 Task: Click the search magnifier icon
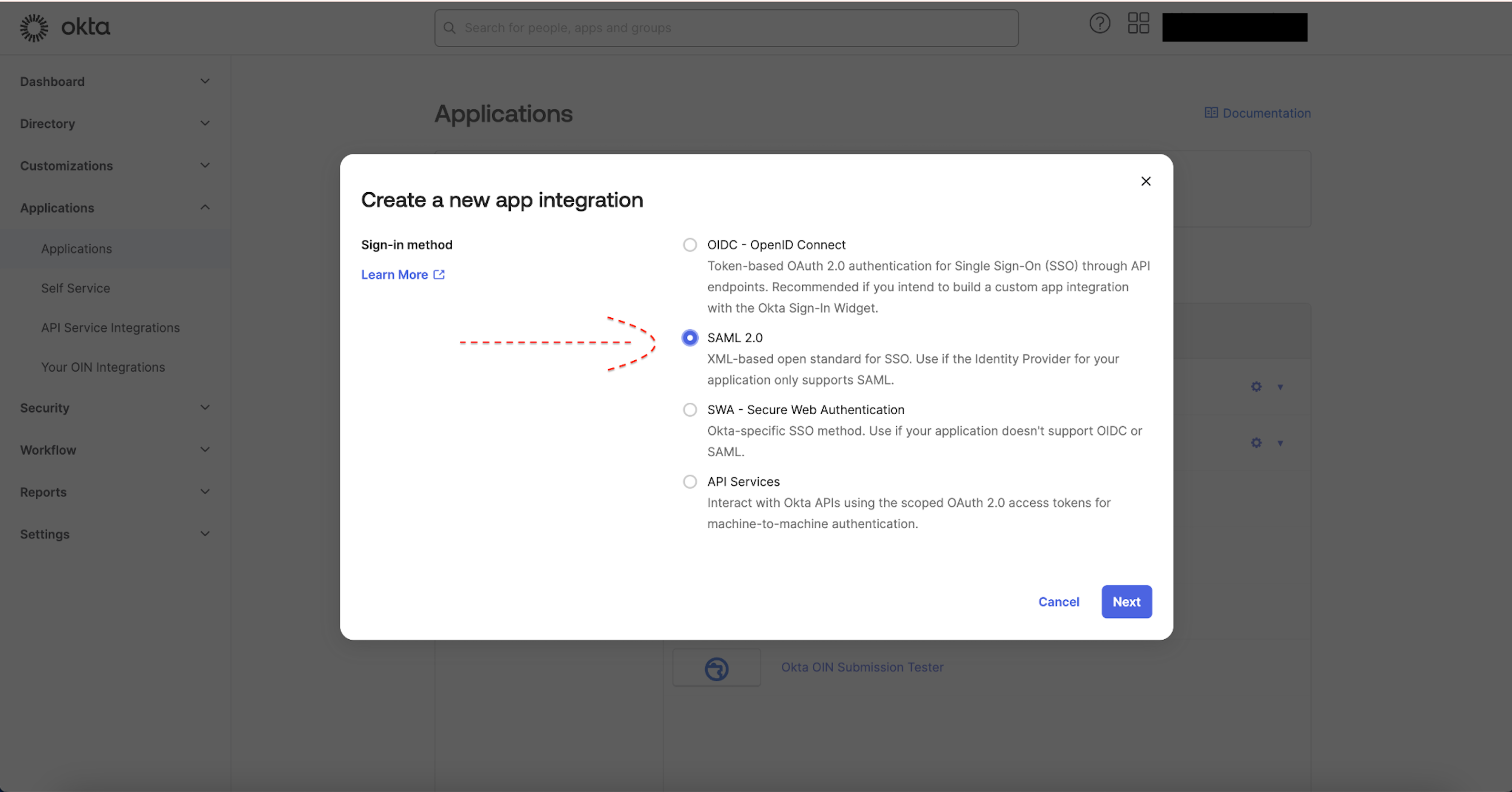click(x=450, y=28)
